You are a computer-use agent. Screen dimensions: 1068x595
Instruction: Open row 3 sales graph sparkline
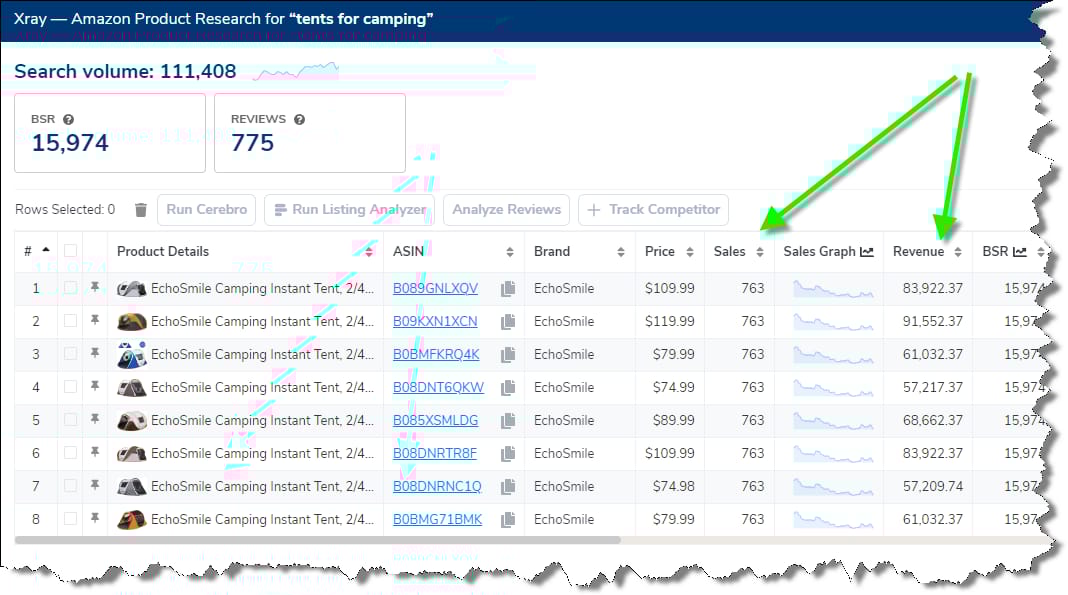tap(832, 355)
